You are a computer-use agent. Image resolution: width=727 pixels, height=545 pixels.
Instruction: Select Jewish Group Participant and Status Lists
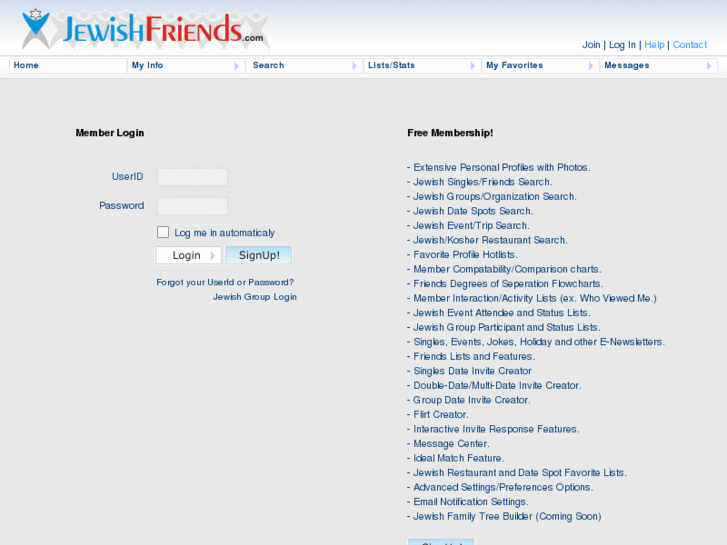pyautogui.click(x=504, y=327)
